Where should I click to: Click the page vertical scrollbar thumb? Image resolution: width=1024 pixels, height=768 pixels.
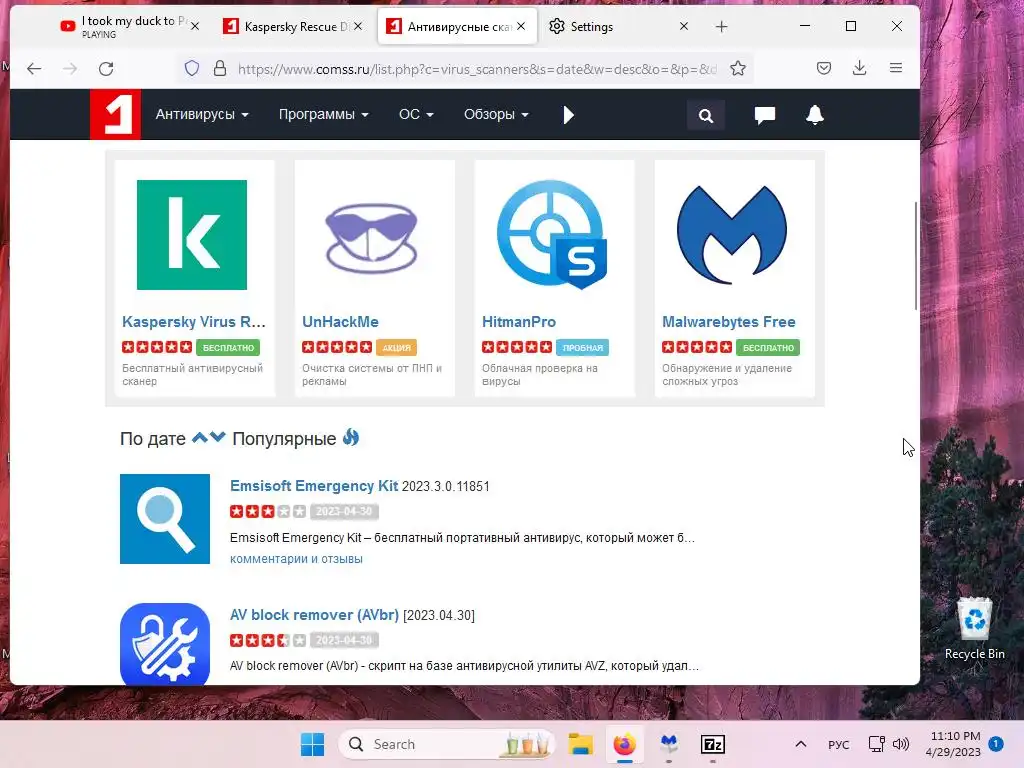[x=916, y=256]
